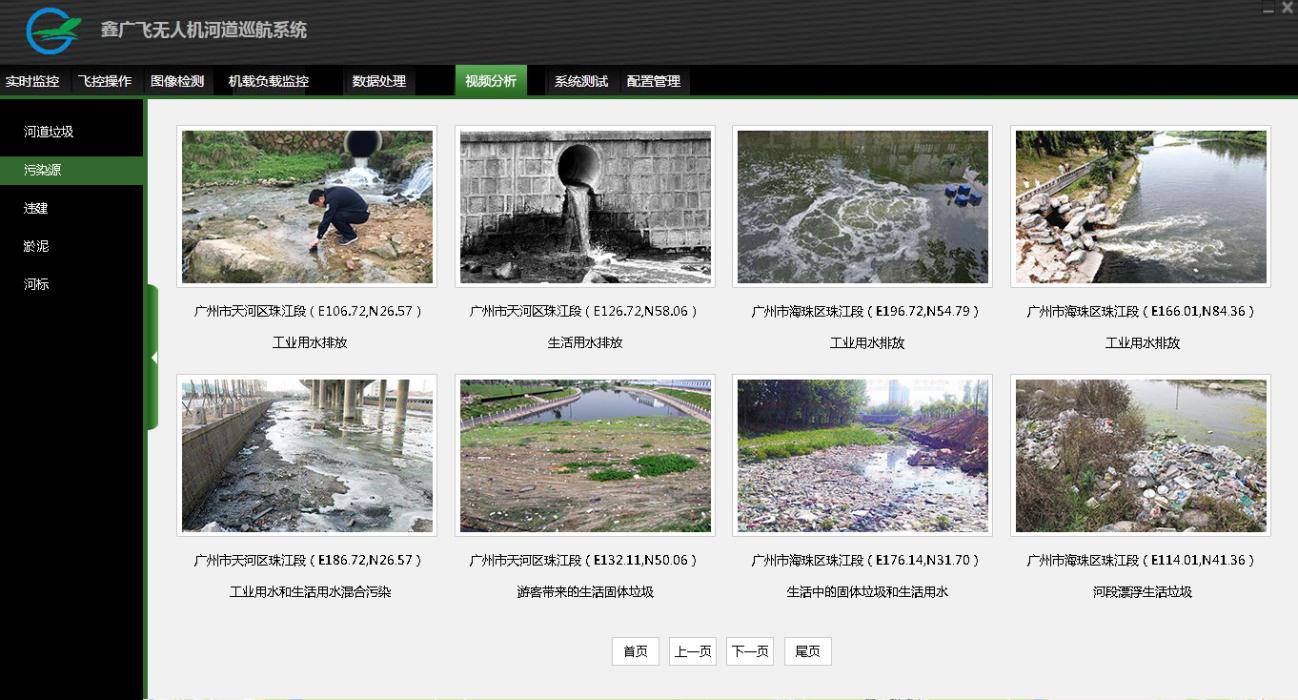Open thumbnail of floating garbage near reeds
The height and width of the screenshot is (700, 1298).
point(1141,456)
